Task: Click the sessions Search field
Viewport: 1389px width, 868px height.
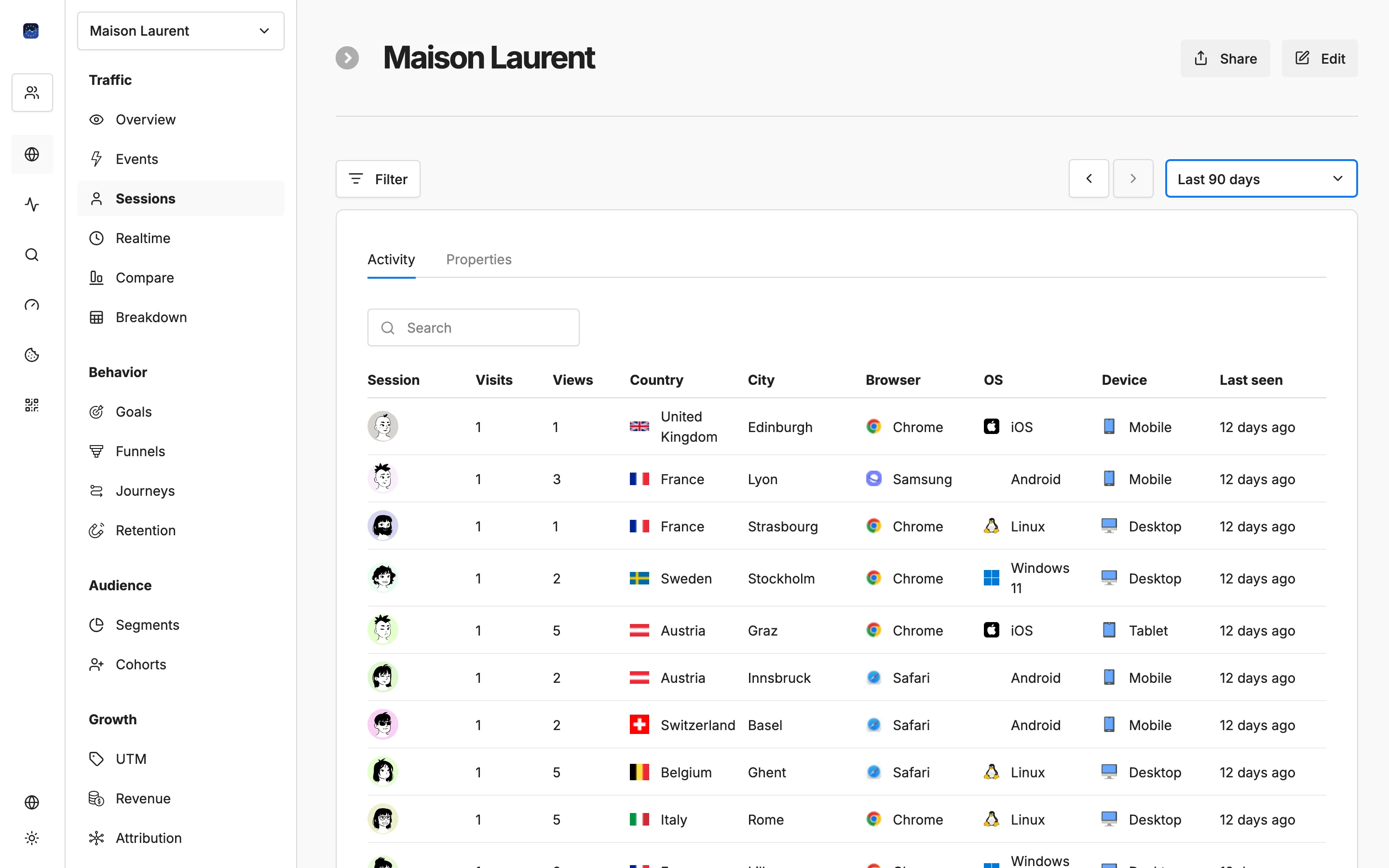Action: (474, 328)
